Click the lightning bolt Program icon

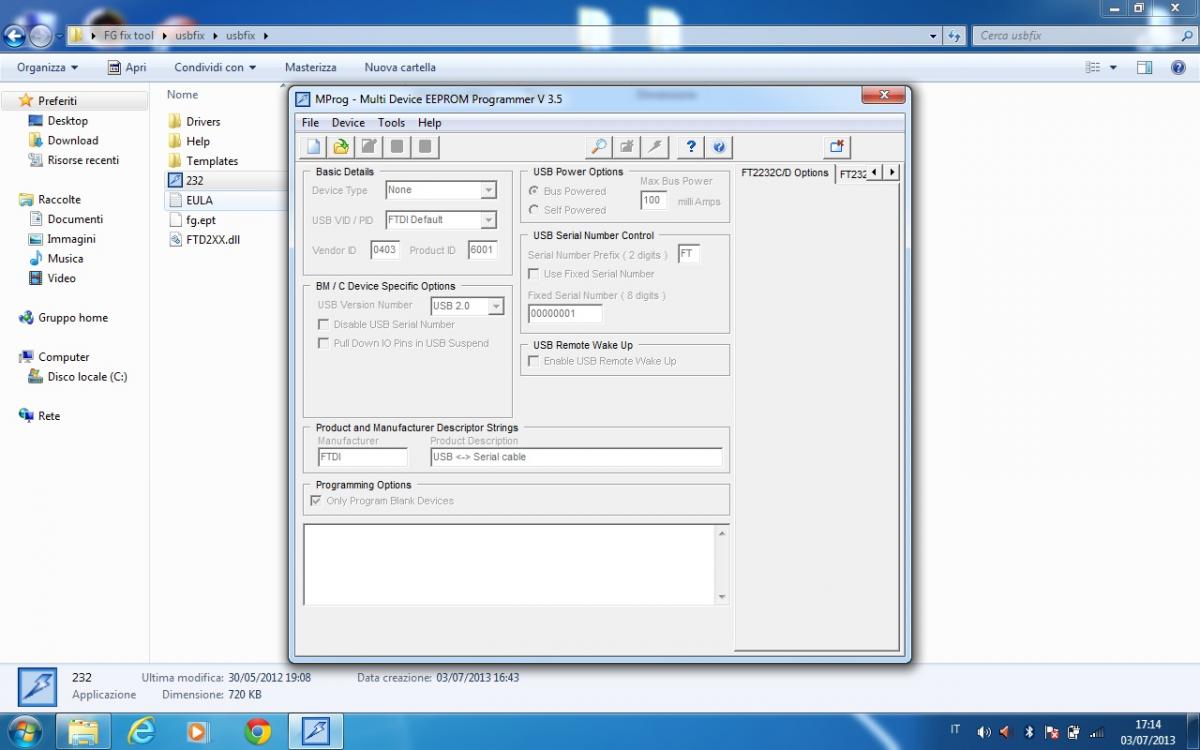point(654,147)
